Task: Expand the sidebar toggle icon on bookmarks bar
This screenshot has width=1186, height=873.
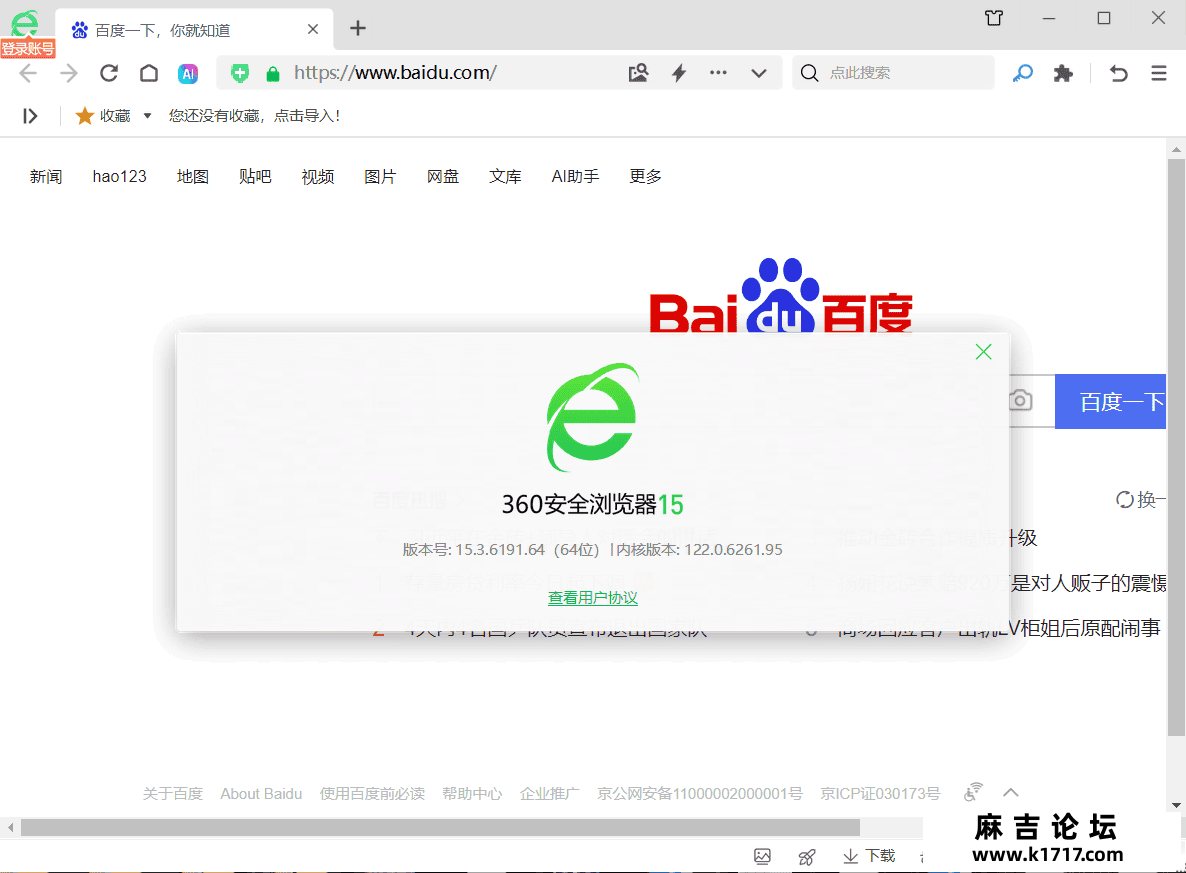Action: click(x=30, y=116)
